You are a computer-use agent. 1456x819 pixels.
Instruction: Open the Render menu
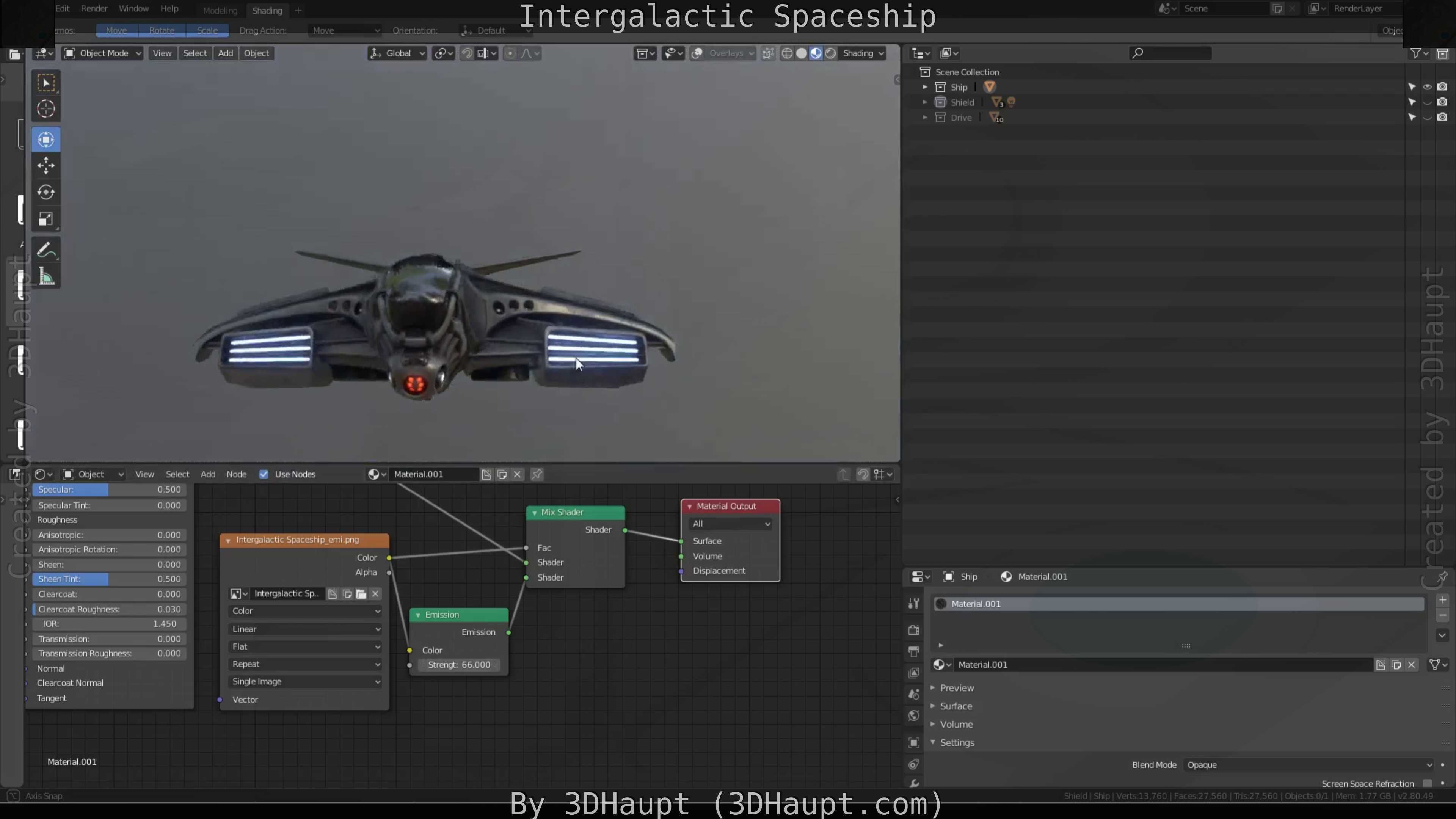(x=94, y=8)
